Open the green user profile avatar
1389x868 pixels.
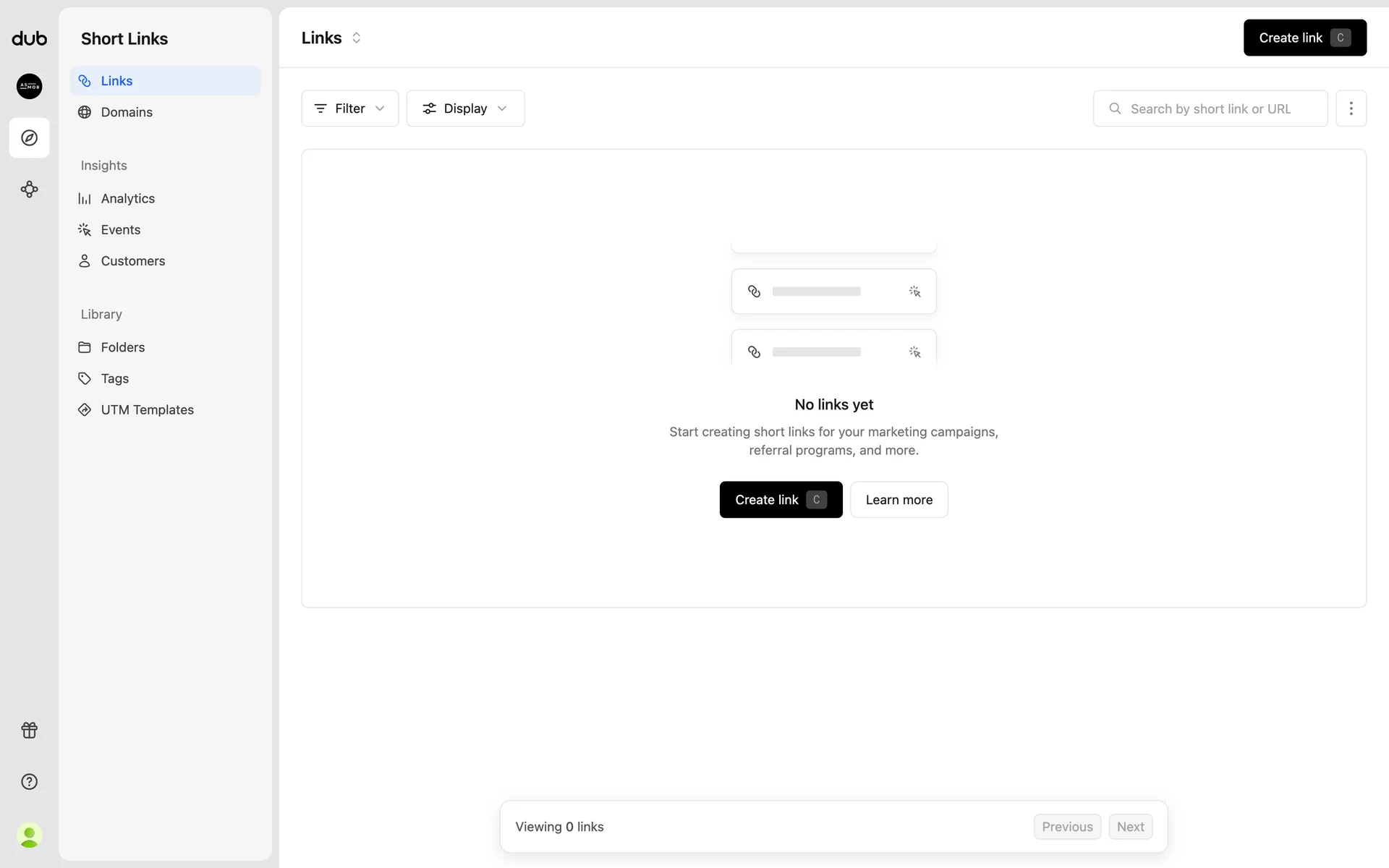click(29, 835)
